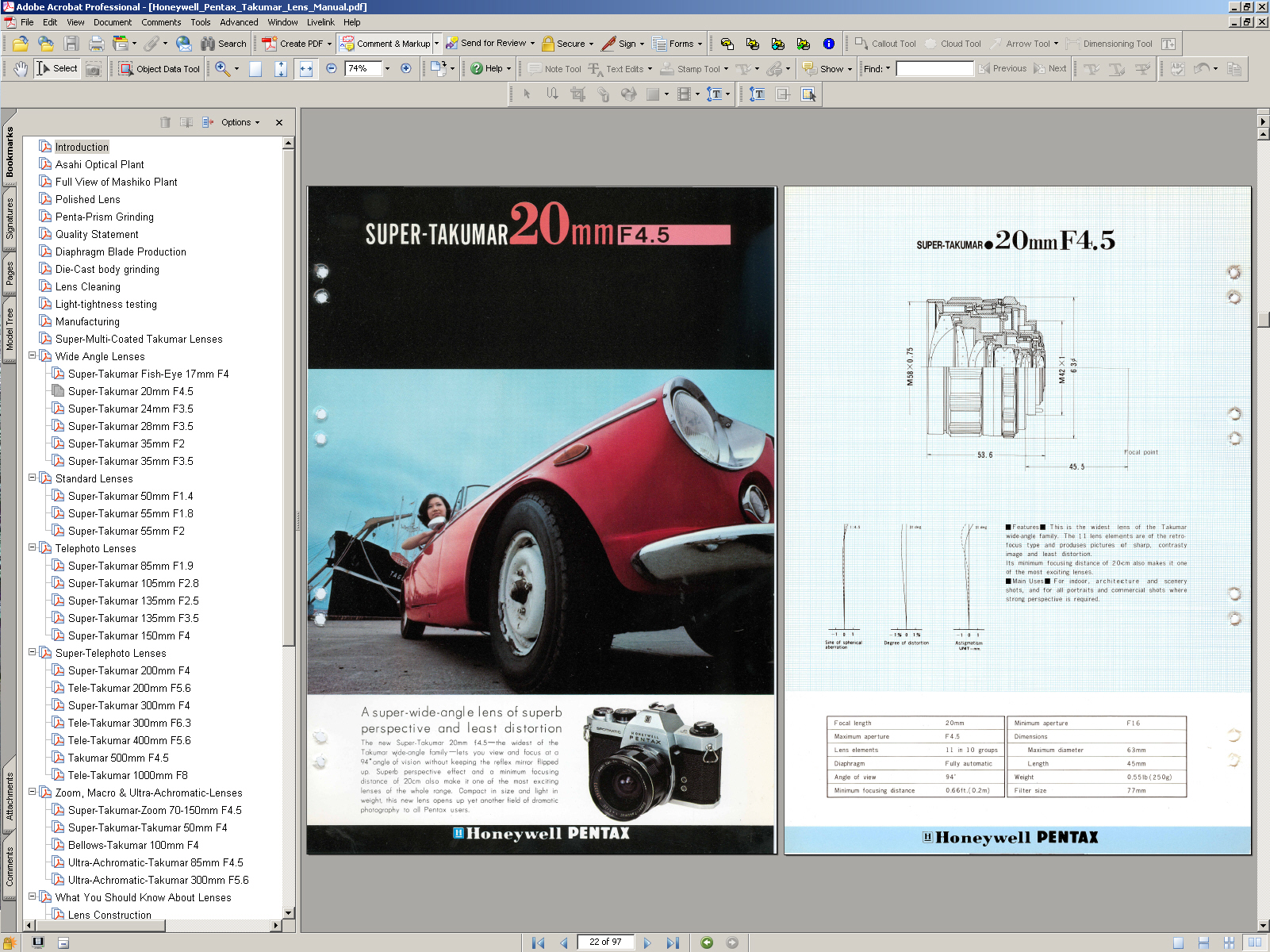The width and height of the screenshot is (1270, 952).
Task: Switch to the Signatures side tab
Action: click(x=10, y=218)
